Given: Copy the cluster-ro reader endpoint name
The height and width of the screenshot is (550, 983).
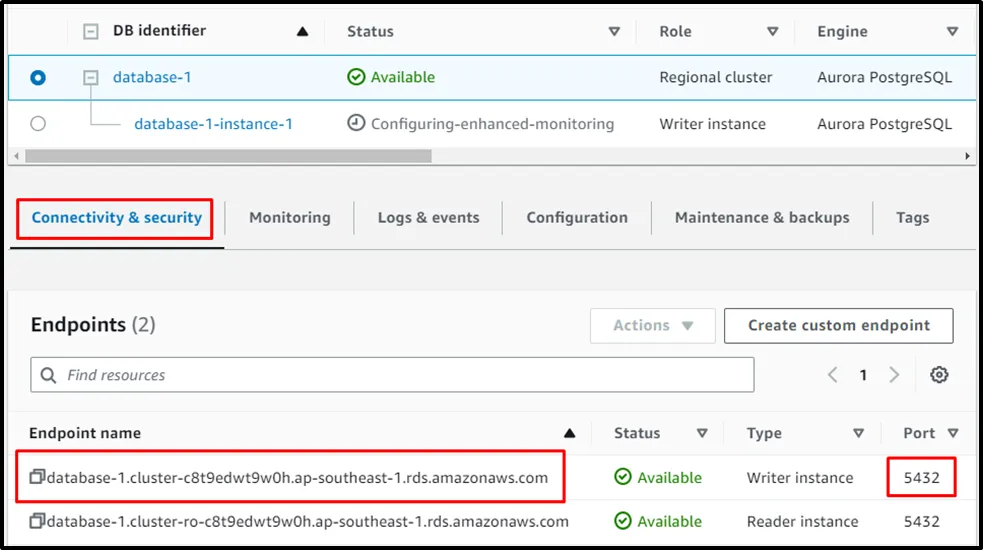Looking at the screenshot, I should (x=37, y=522).
